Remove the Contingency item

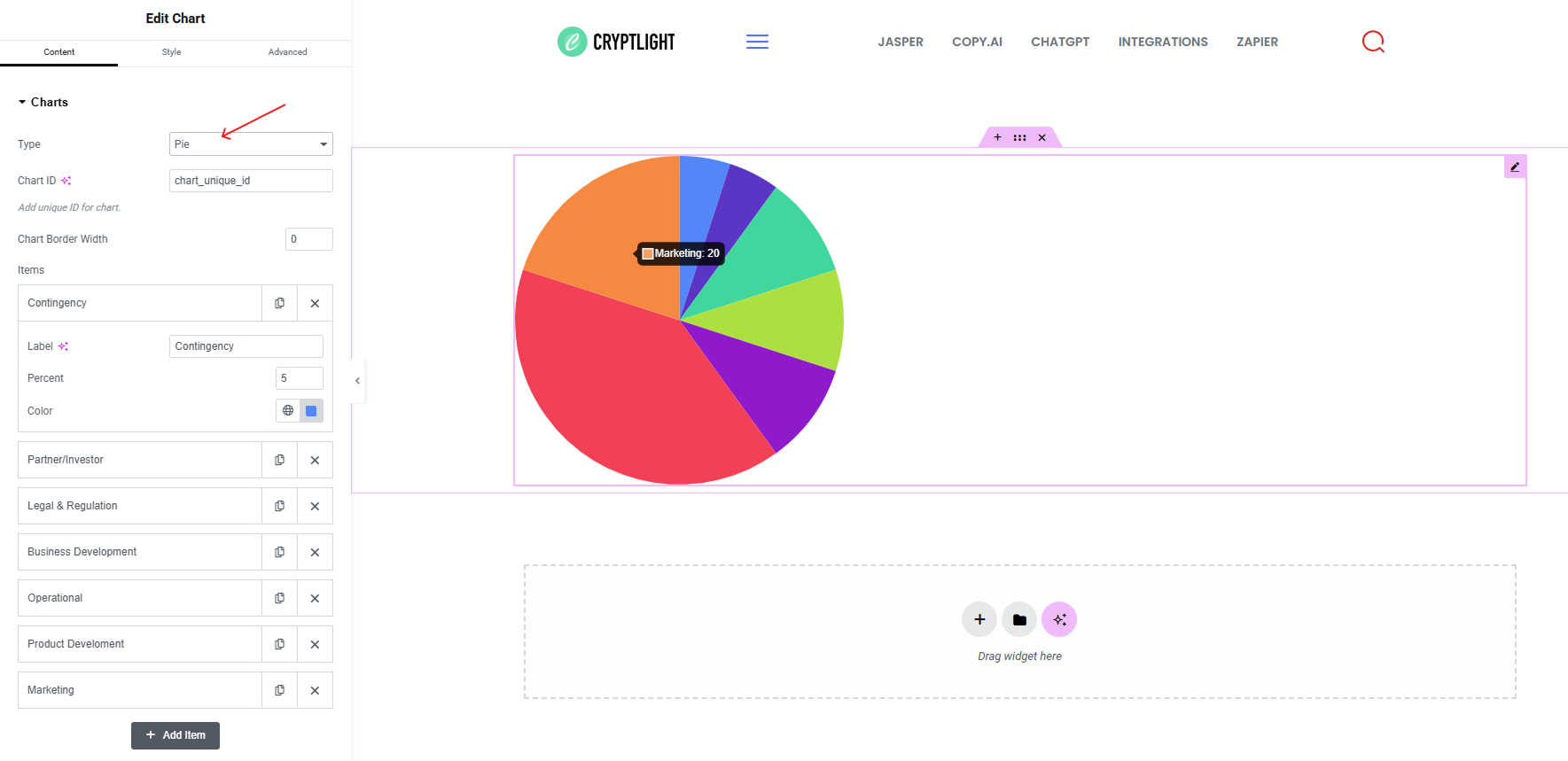click(x=315, y=303)
